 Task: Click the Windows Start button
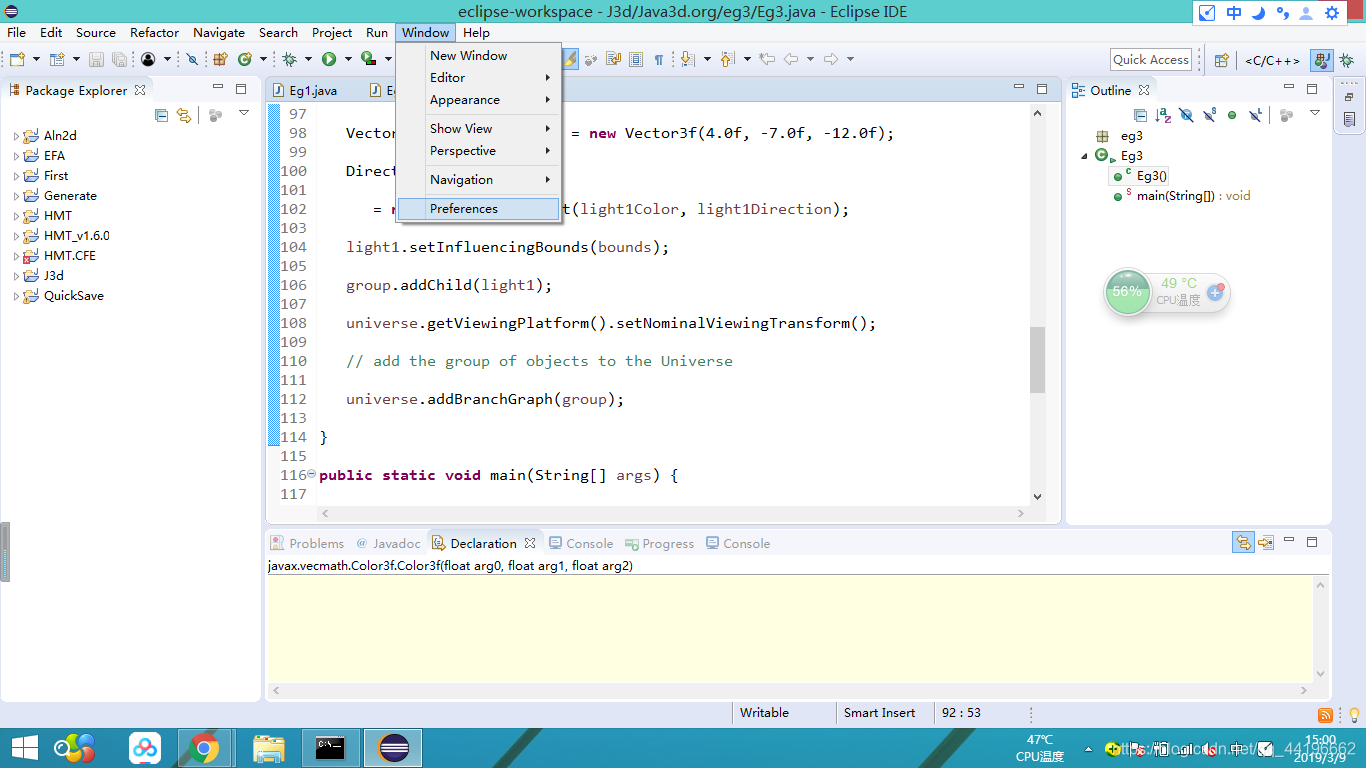[24, 747]
